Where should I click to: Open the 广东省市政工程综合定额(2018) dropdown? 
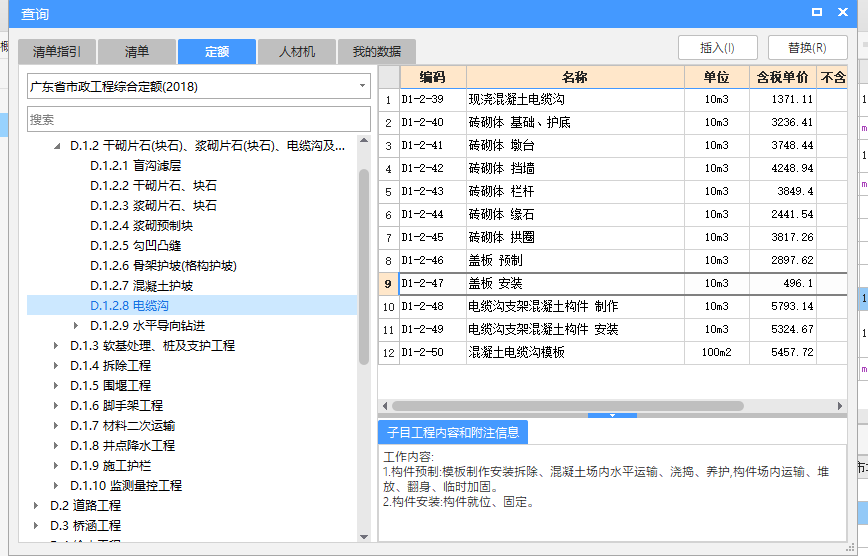coord(199,86)
